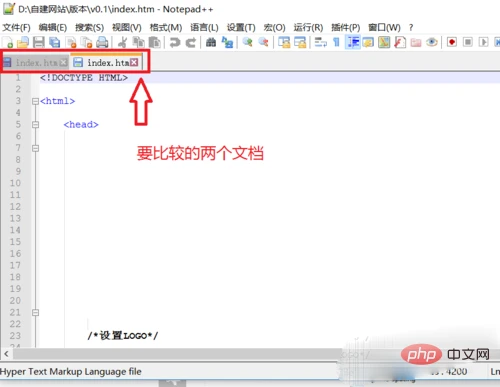Zoom in using the magnifier plus icon
This screenshot has width=500, height=387.
247,42
